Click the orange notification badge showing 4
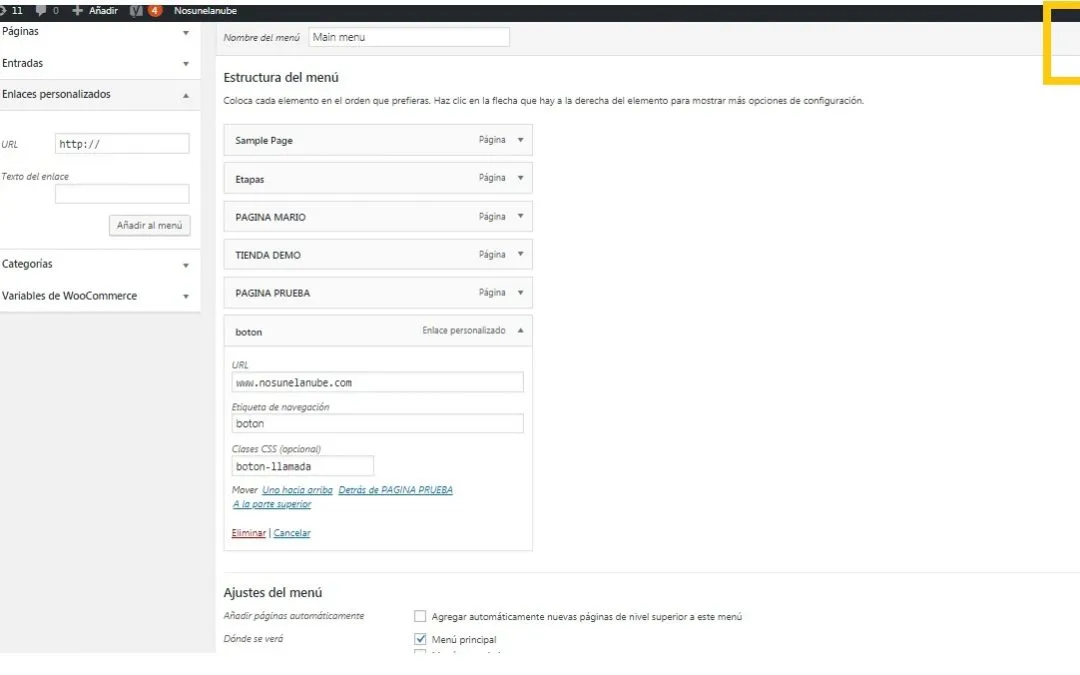 (155, 11)
